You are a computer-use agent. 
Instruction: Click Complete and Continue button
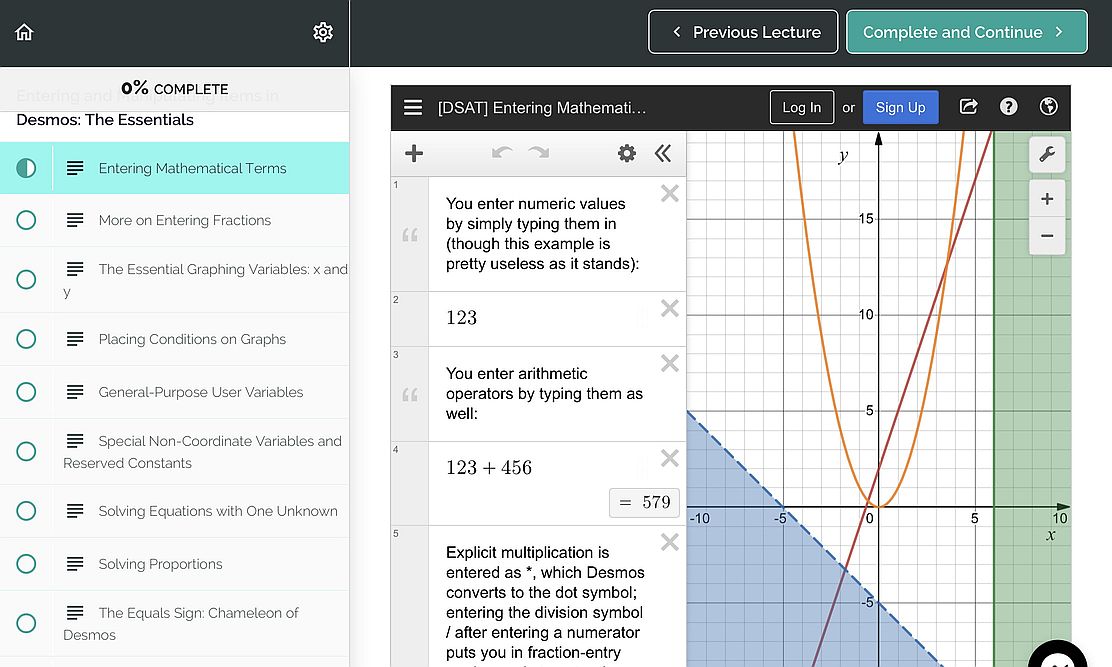coord(967,32)
